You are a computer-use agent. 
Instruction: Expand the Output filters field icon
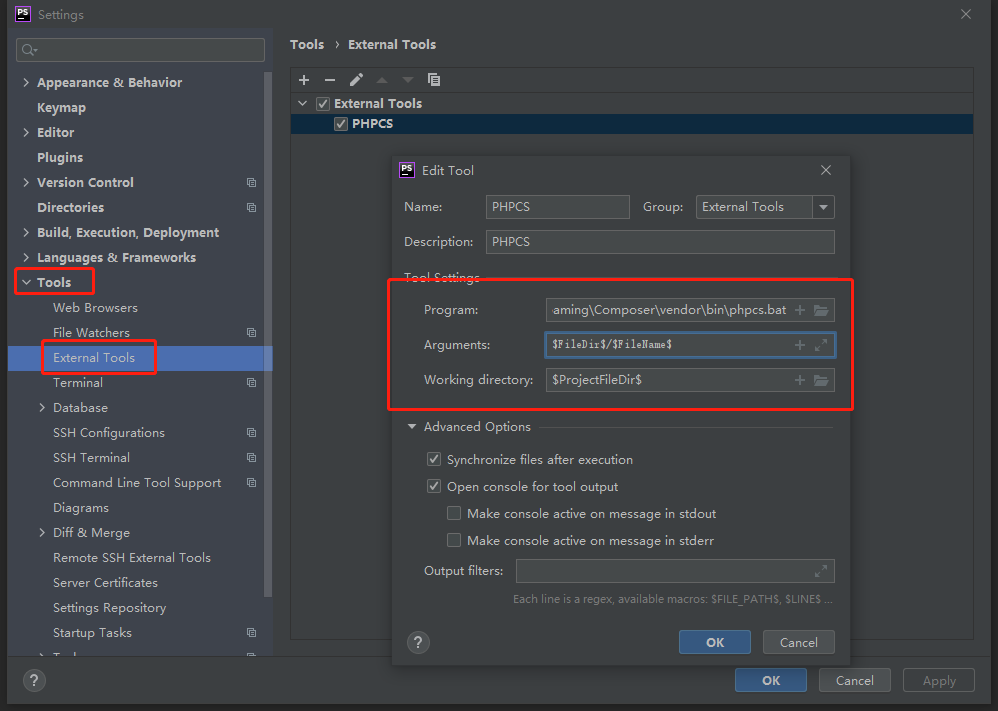[x=821, y=571]
